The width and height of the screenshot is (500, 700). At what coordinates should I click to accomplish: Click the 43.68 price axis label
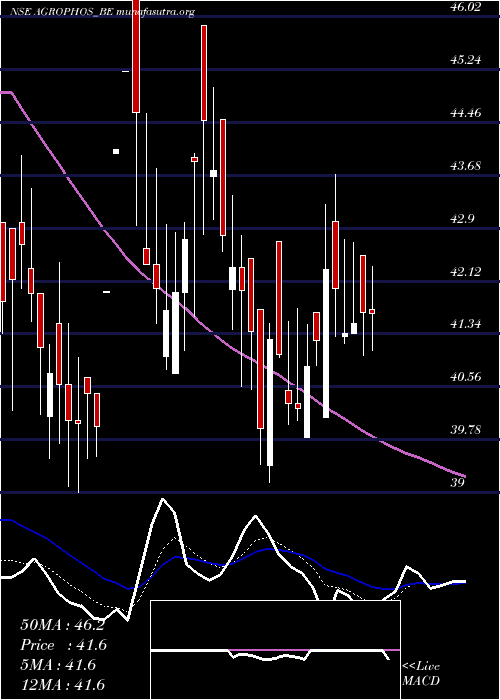click(466, 166)
